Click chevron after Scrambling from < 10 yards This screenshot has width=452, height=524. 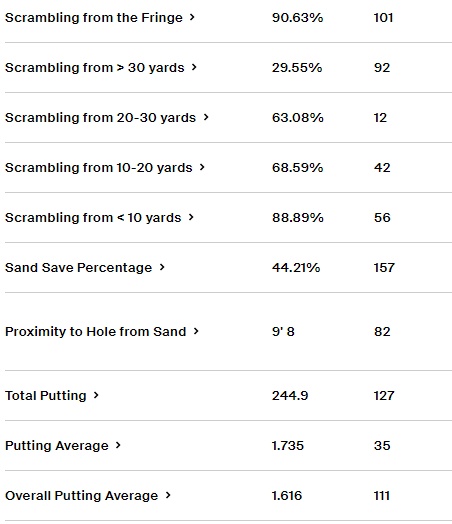coord(191,217)
